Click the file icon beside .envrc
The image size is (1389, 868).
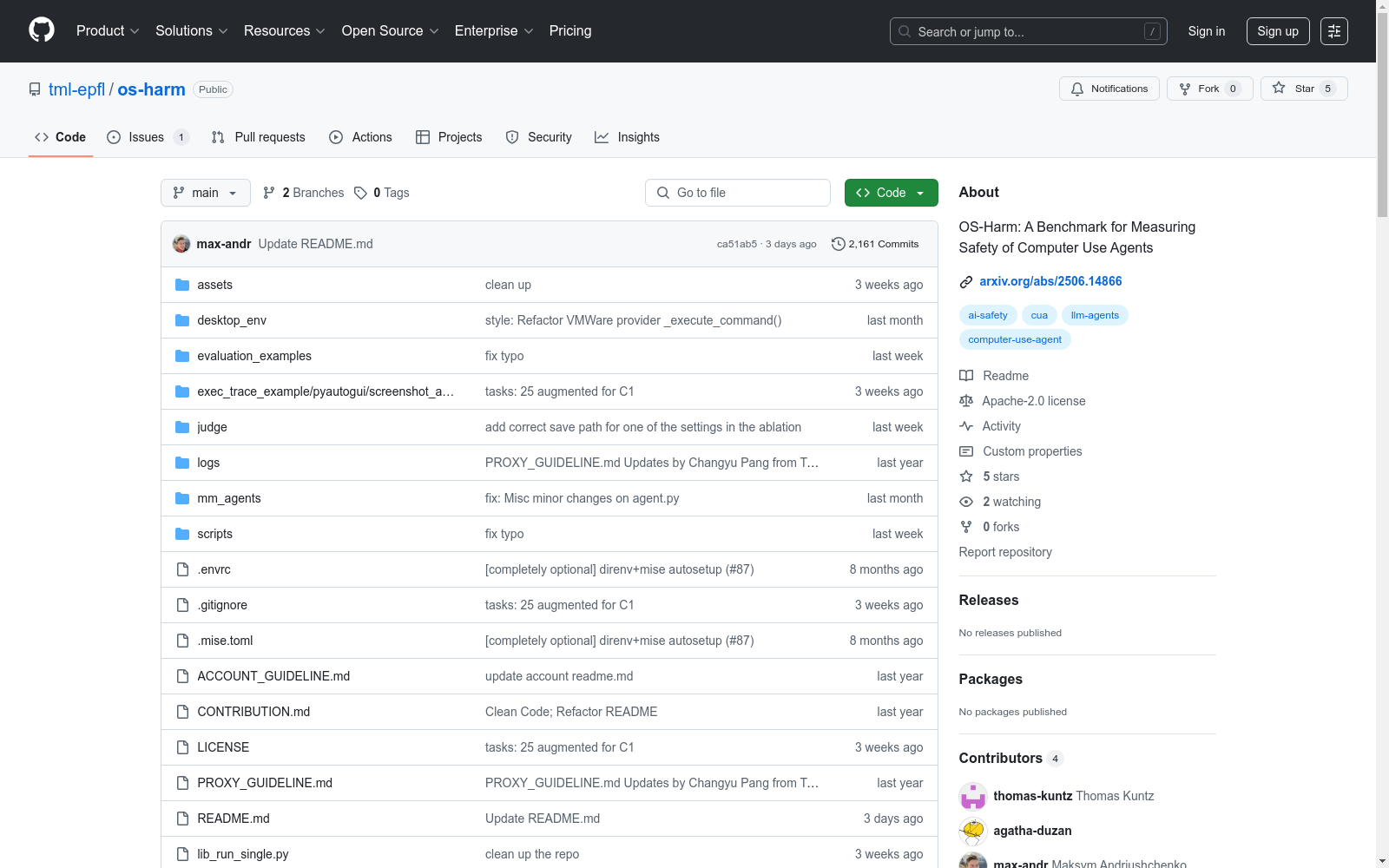click(x=182, y=569)
